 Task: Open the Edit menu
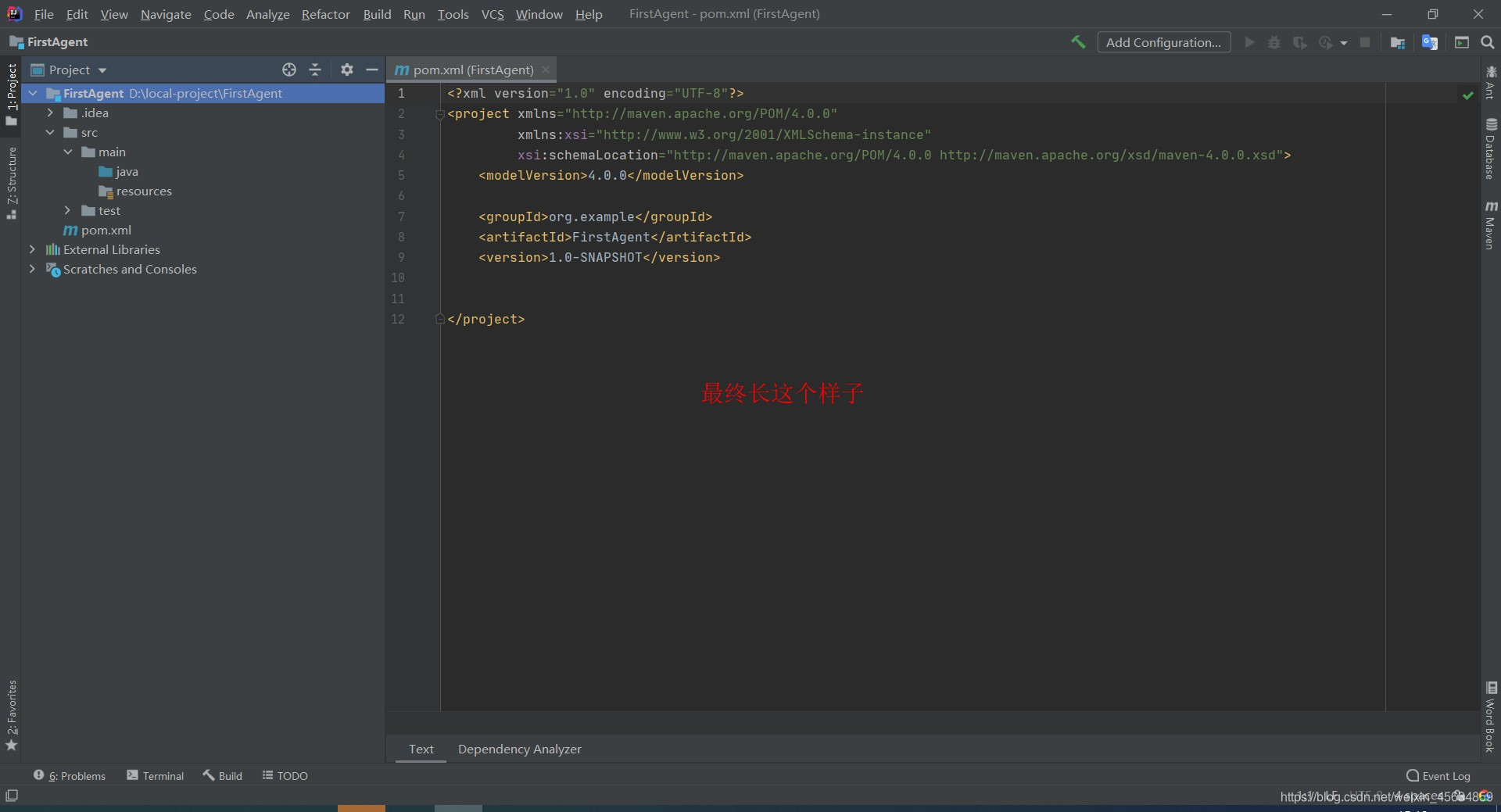click(77, 14)
